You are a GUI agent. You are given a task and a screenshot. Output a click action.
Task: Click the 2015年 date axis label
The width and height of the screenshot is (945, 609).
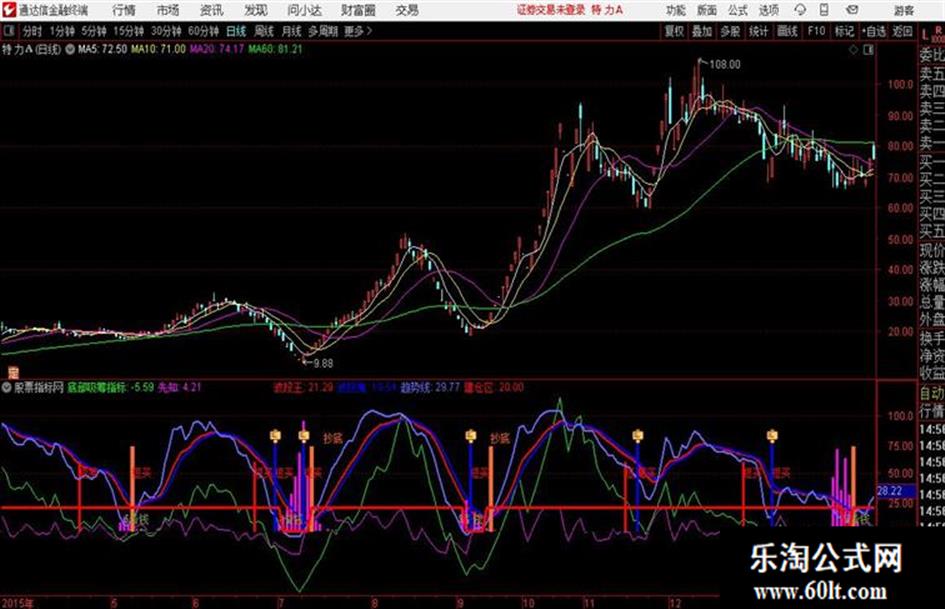[17, 603]
